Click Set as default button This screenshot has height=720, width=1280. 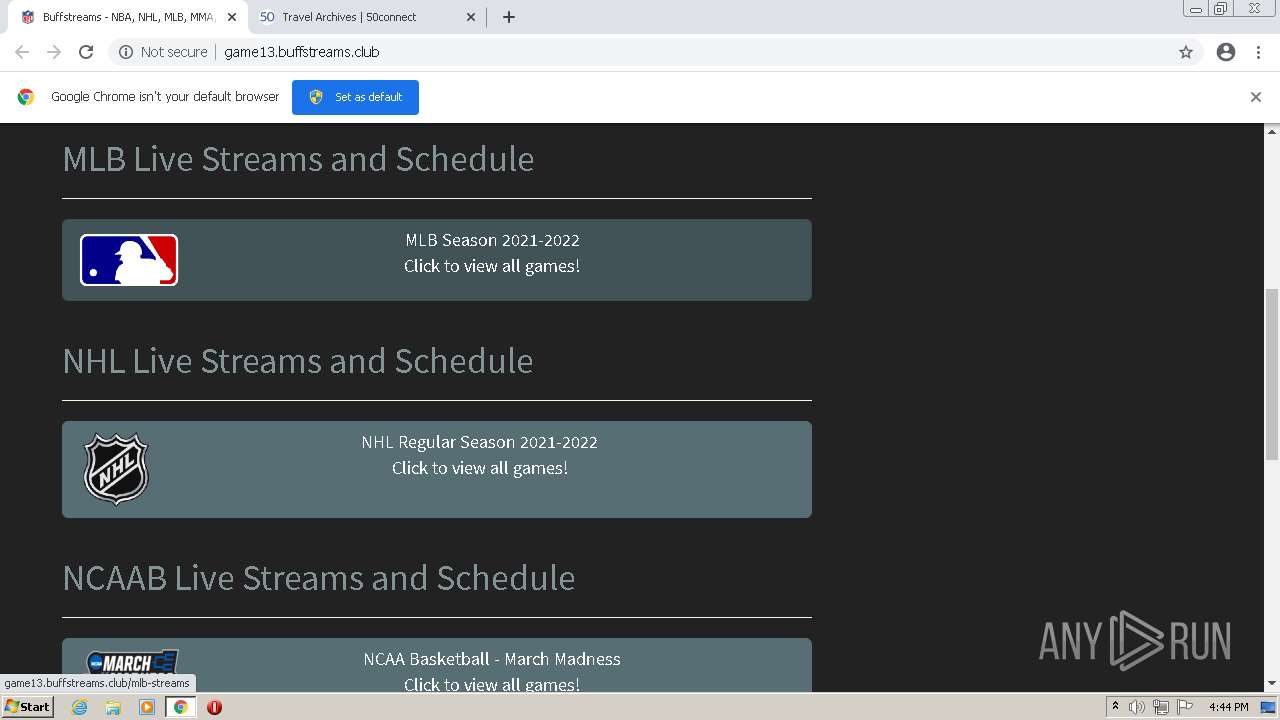(355, 97)
